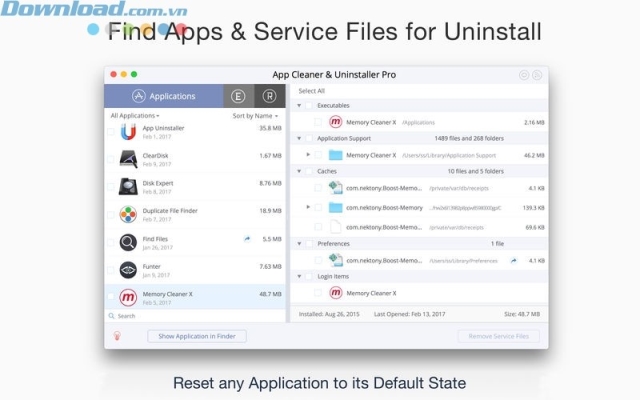Open the Remains tab icon (R)
This screenshot has width=640, height=400.
pyautogui.click(x=269, y=96)
